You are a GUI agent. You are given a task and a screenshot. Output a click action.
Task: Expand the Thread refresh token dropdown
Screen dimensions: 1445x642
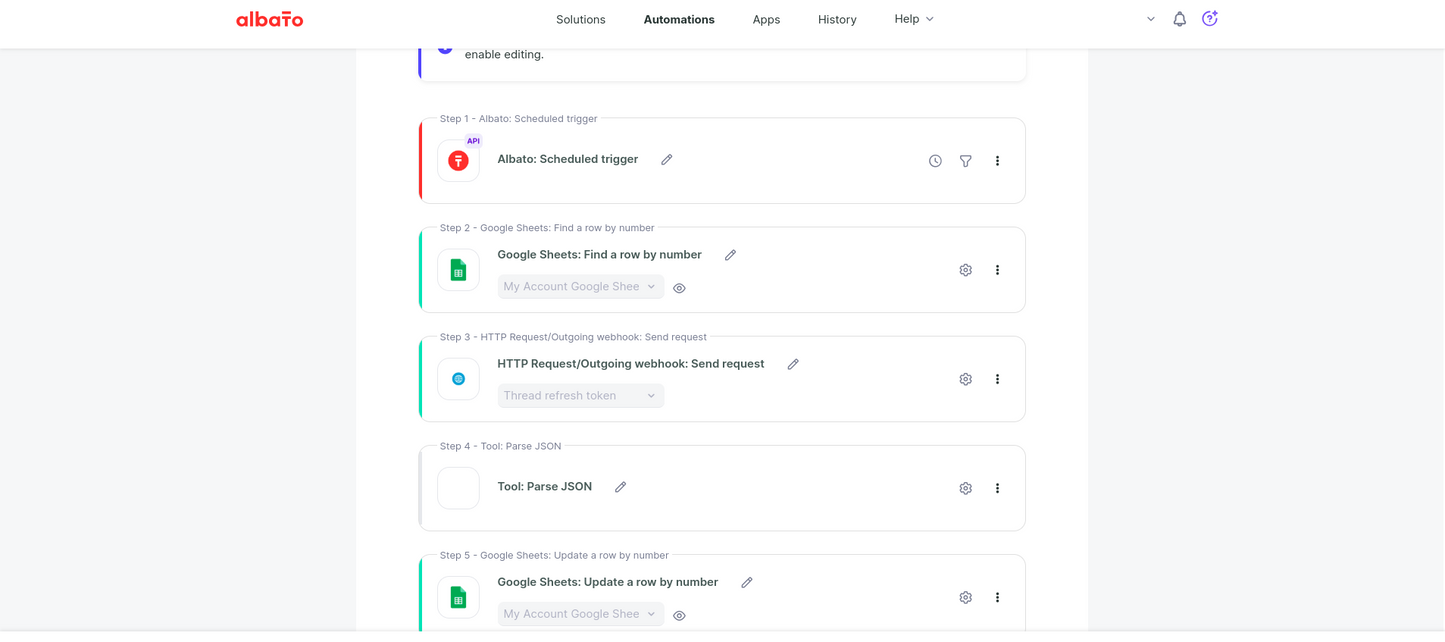point(581,396)
